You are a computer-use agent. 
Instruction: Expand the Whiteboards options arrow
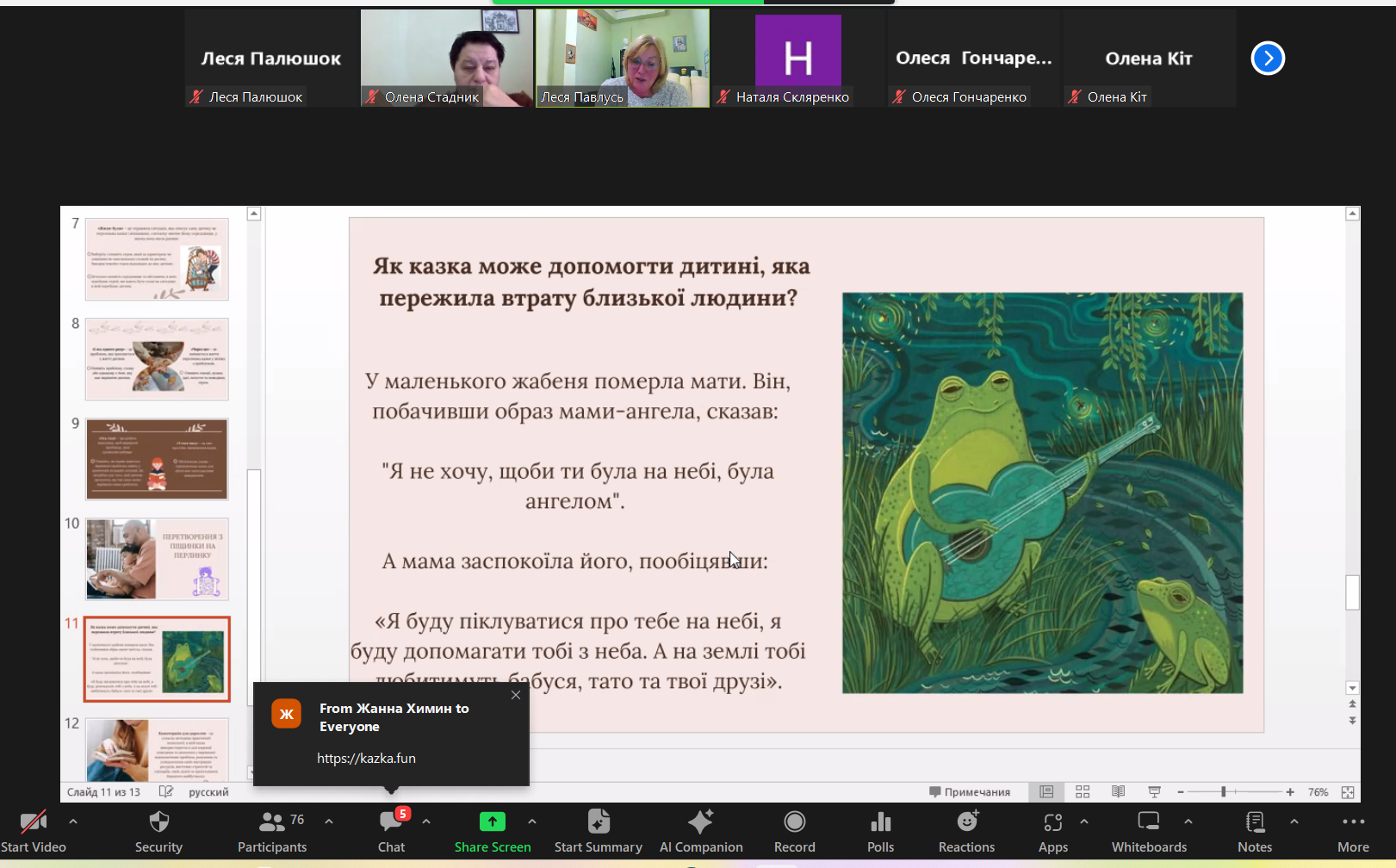[x=1188, y=821]
